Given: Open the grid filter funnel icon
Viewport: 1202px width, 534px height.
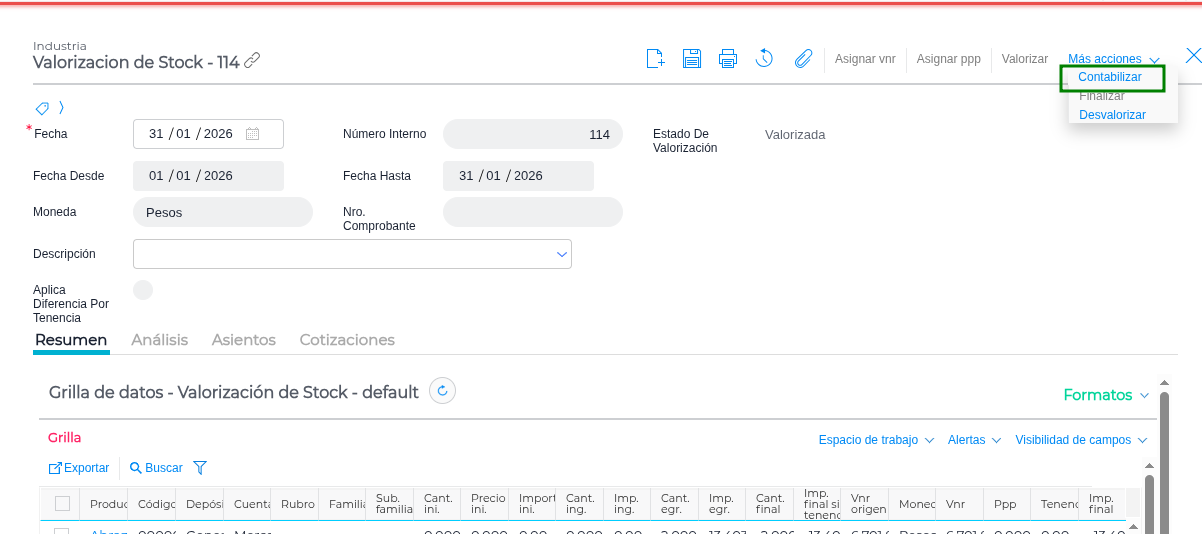Looking at the screenshot, I should pyautogui.click(x=200, y=467).
